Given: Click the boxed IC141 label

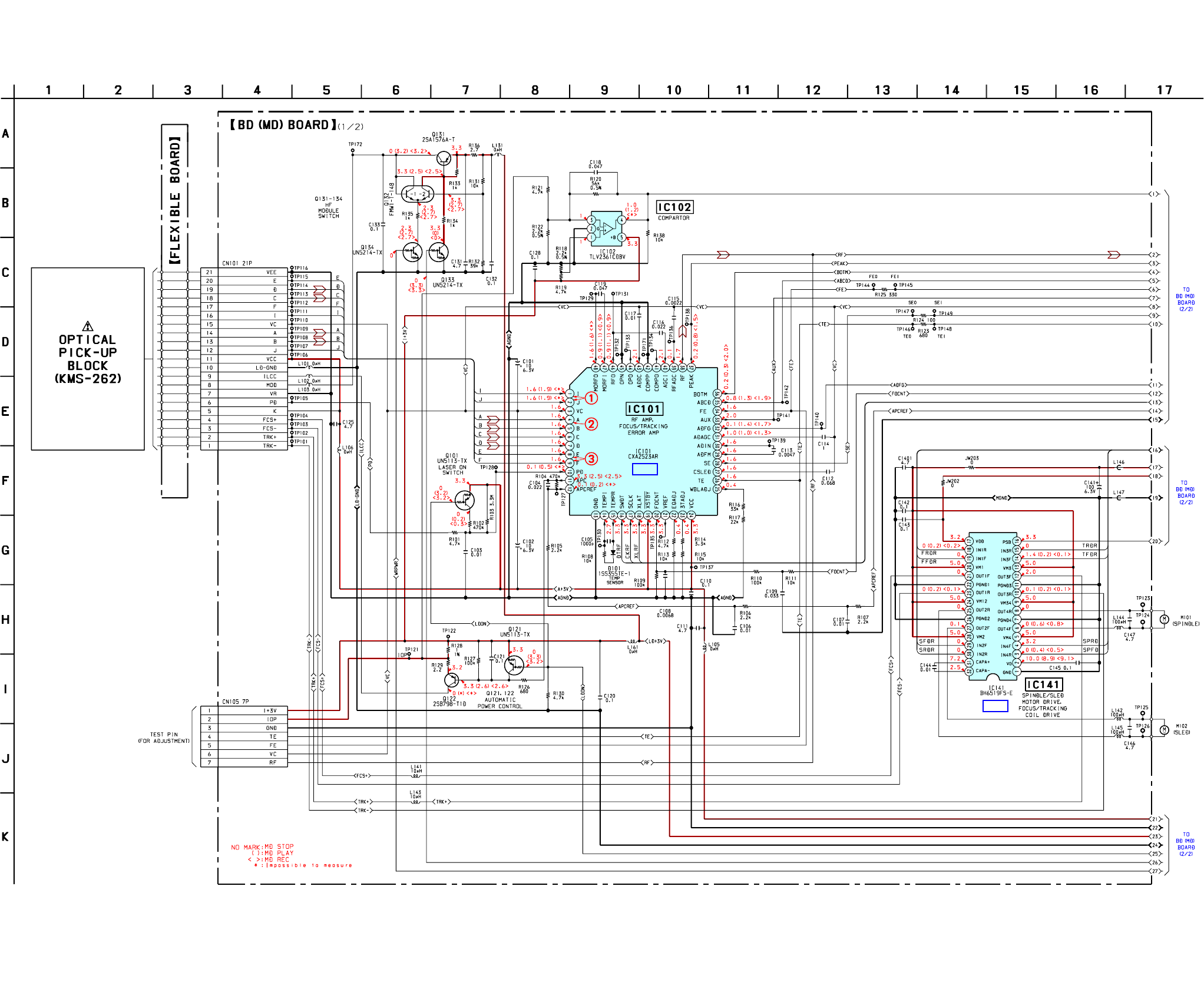Looking at the screenshot, I should [1043, 685].
